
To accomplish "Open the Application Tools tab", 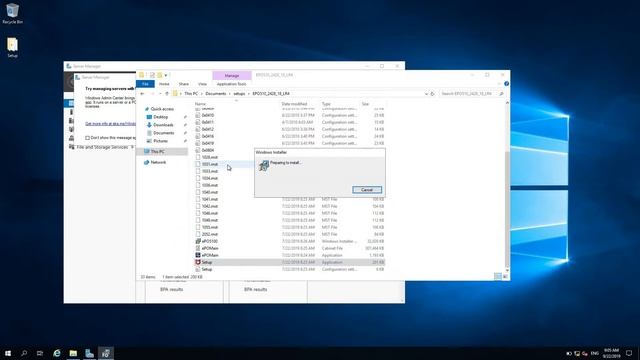I will [231, 84].
